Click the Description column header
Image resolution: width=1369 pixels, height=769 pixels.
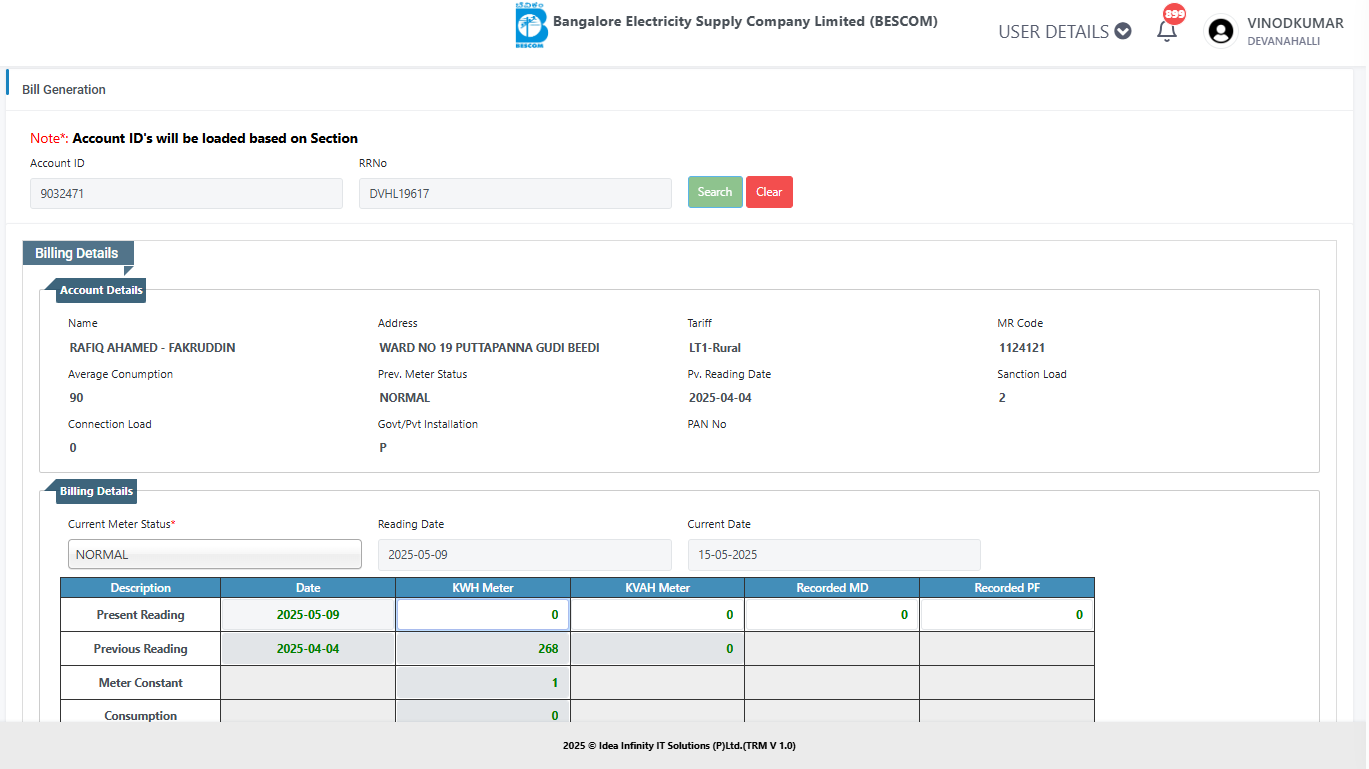pos(141,588)
